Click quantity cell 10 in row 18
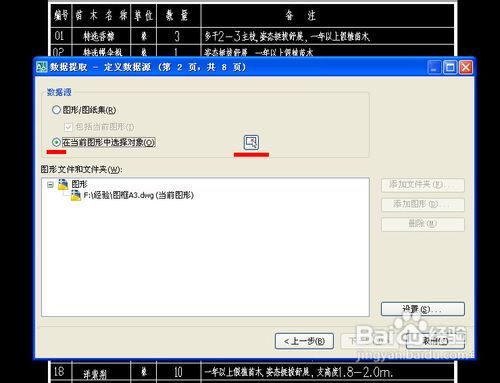This screenshot has width=500, height=383. [x=178, y=372]
